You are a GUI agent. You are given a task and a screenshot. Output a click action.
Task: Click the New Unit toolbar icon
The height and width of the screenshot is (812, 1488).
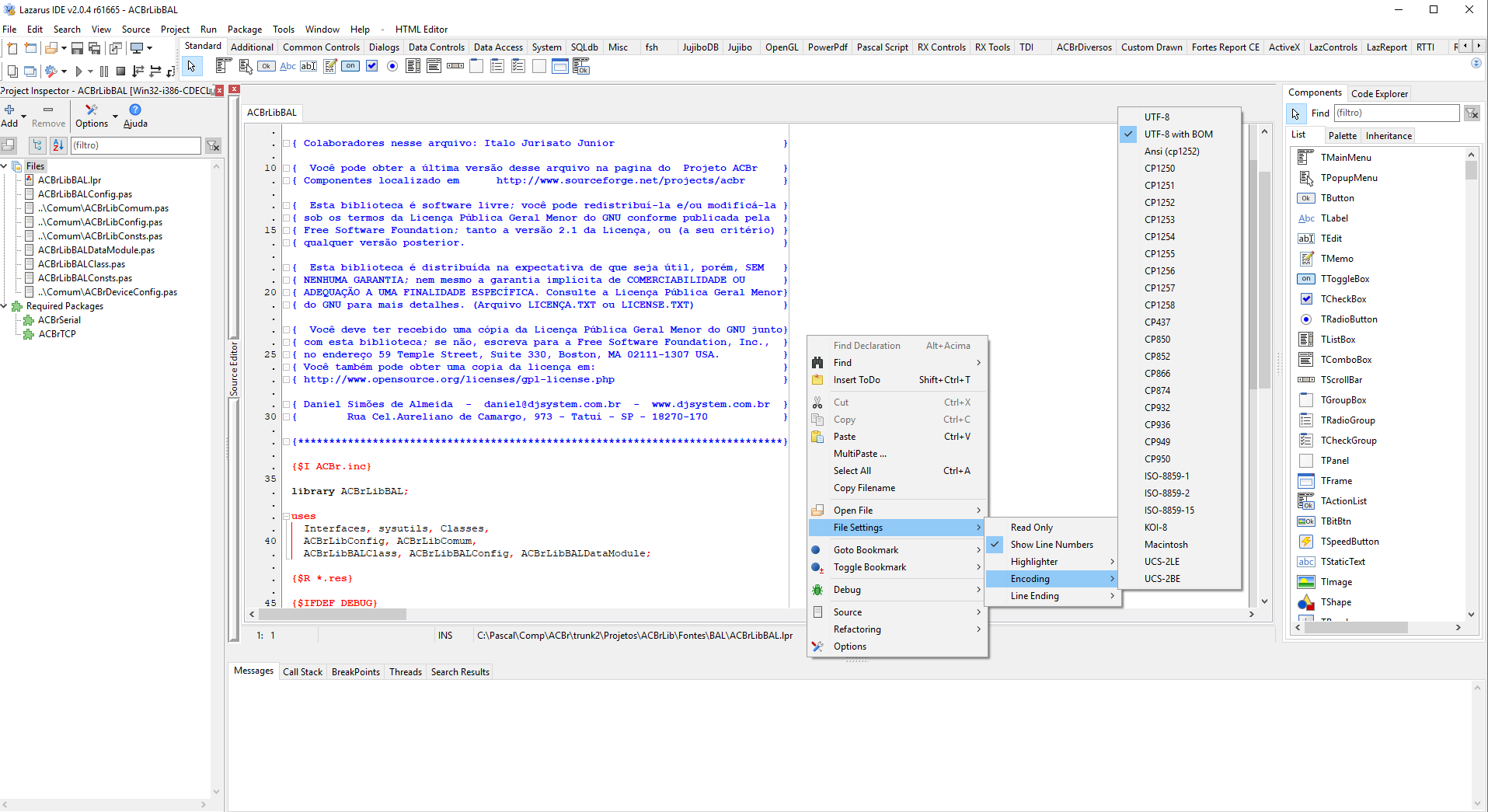coord(12,48)
